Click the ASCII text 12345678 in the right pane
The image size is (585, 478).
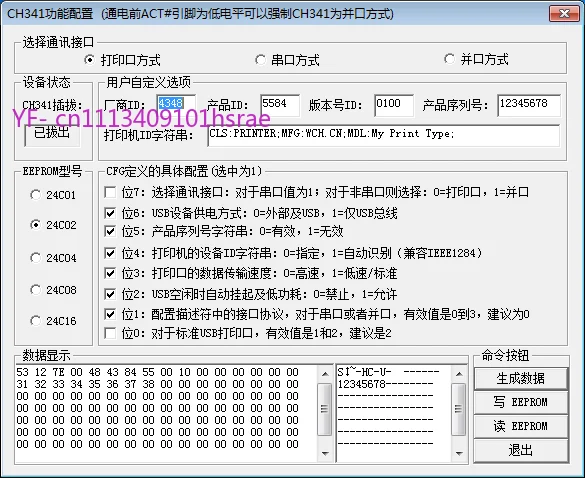click(x=362, y=384)
